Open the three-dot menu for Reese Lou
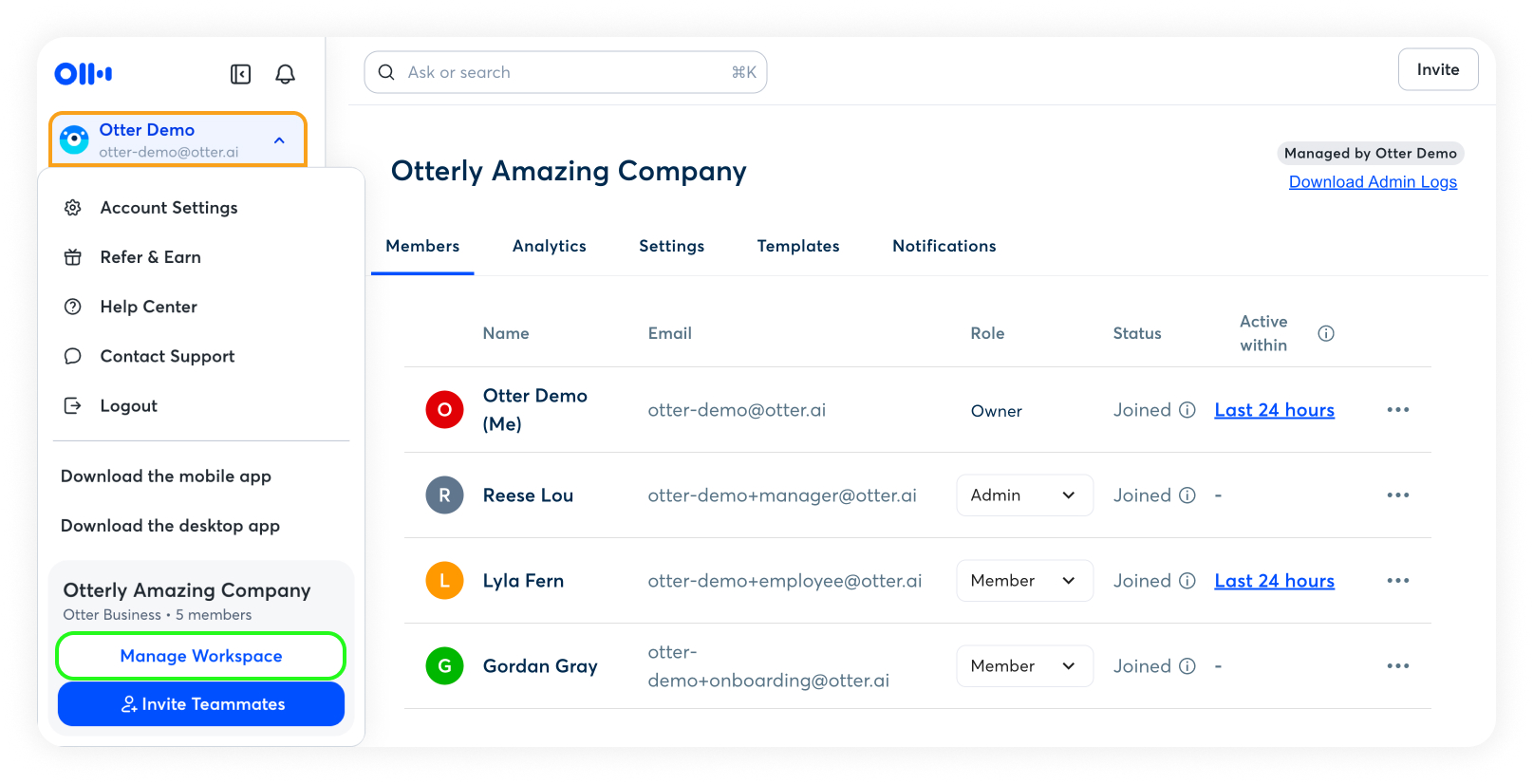This screenshot has width=1533, height=784. [1397, 495]
